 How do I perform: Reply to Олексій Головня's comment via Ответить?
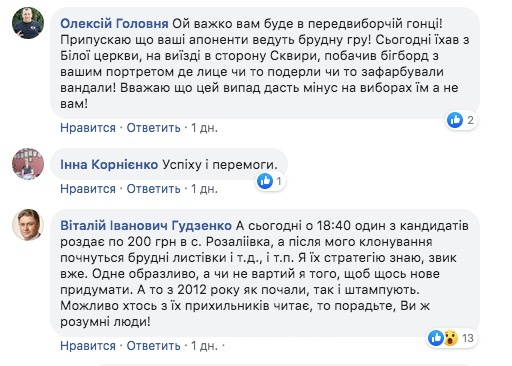(153, 128)
